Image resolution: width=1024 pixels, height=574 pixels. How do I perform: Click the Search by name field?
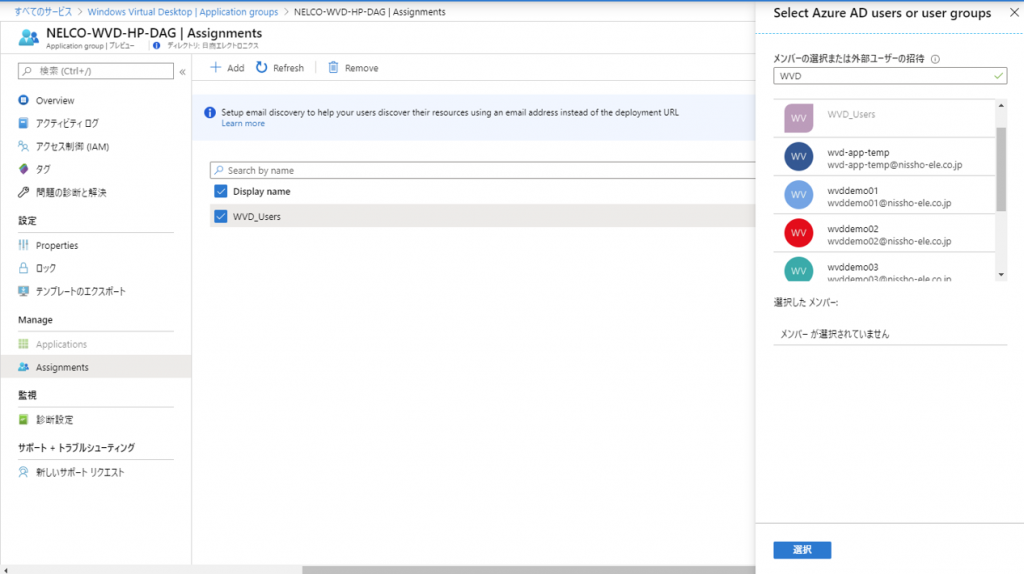pos(480,171)
